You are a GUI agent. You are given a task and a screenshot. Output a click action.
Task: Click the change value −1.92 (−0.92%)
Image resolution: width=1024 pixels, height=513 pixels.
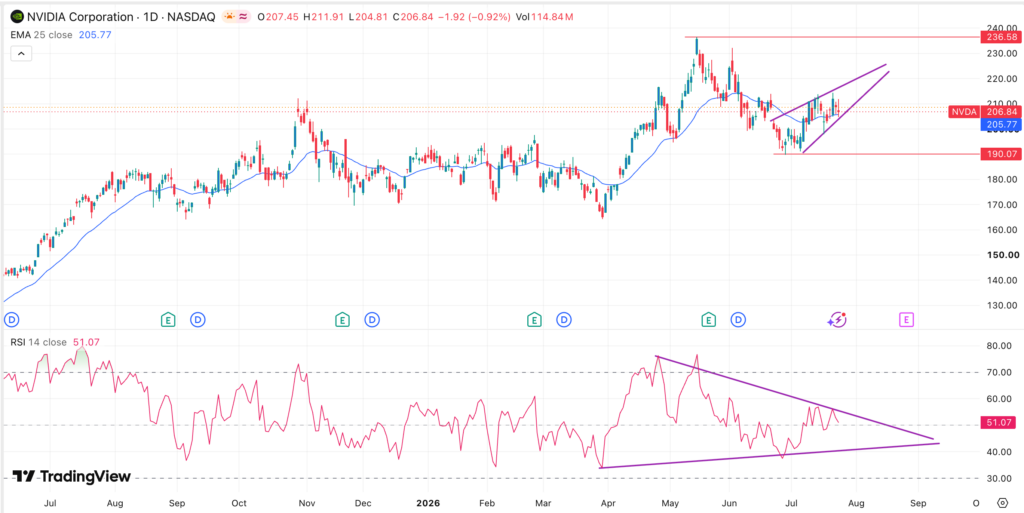(x=476, y=18)
